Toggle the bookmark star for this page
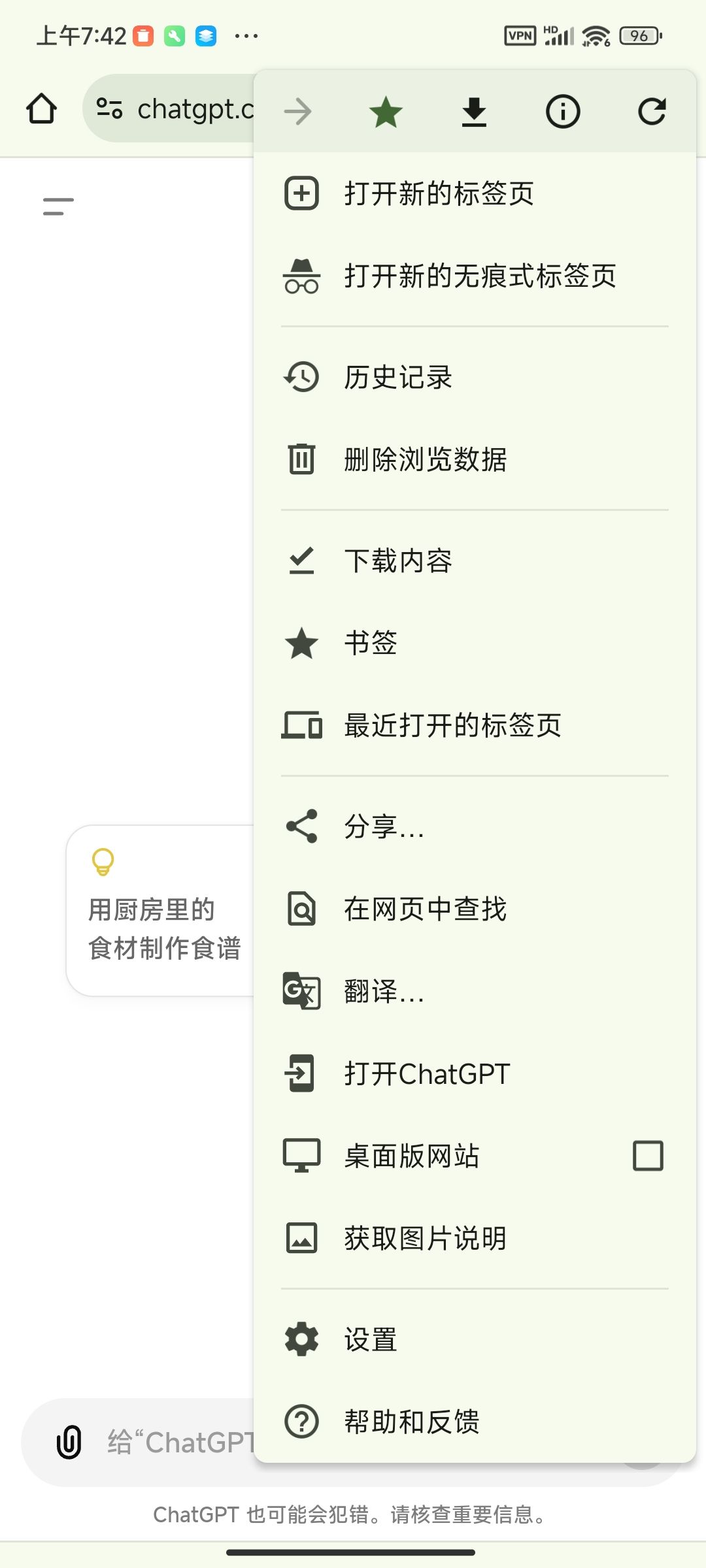 point(386,112)
